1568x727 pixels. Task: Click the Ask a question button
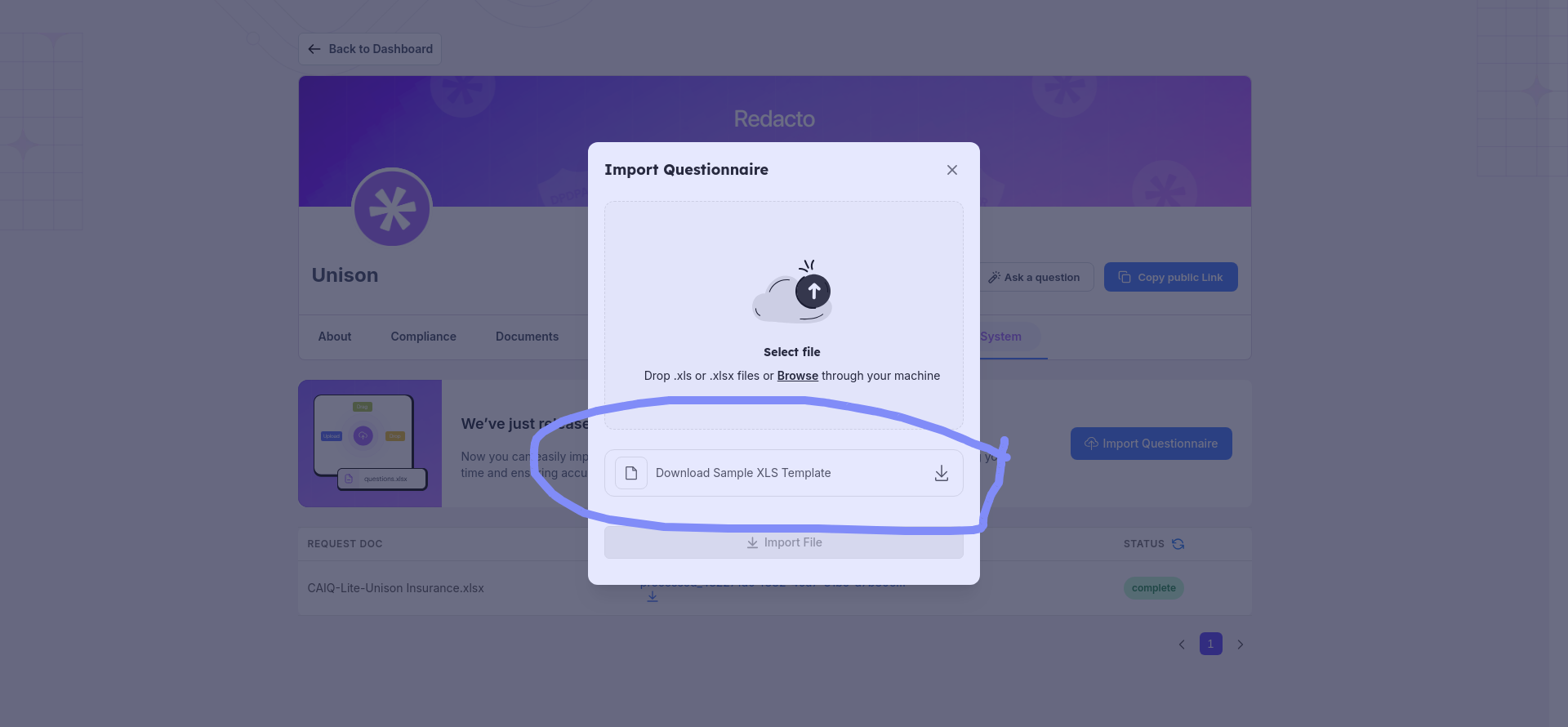coord(1035,278)
